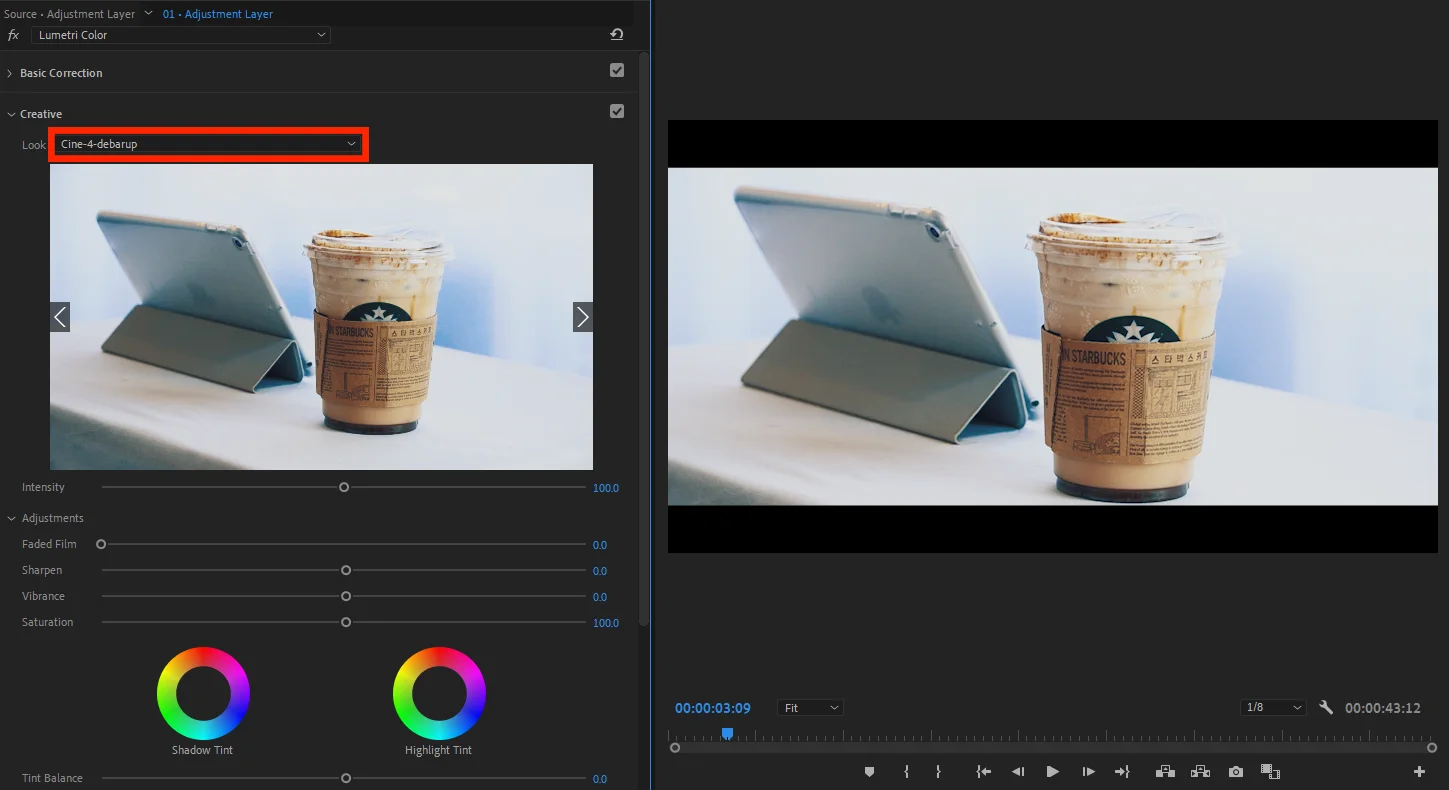Expand the Basic Correction section

[10, 73]
